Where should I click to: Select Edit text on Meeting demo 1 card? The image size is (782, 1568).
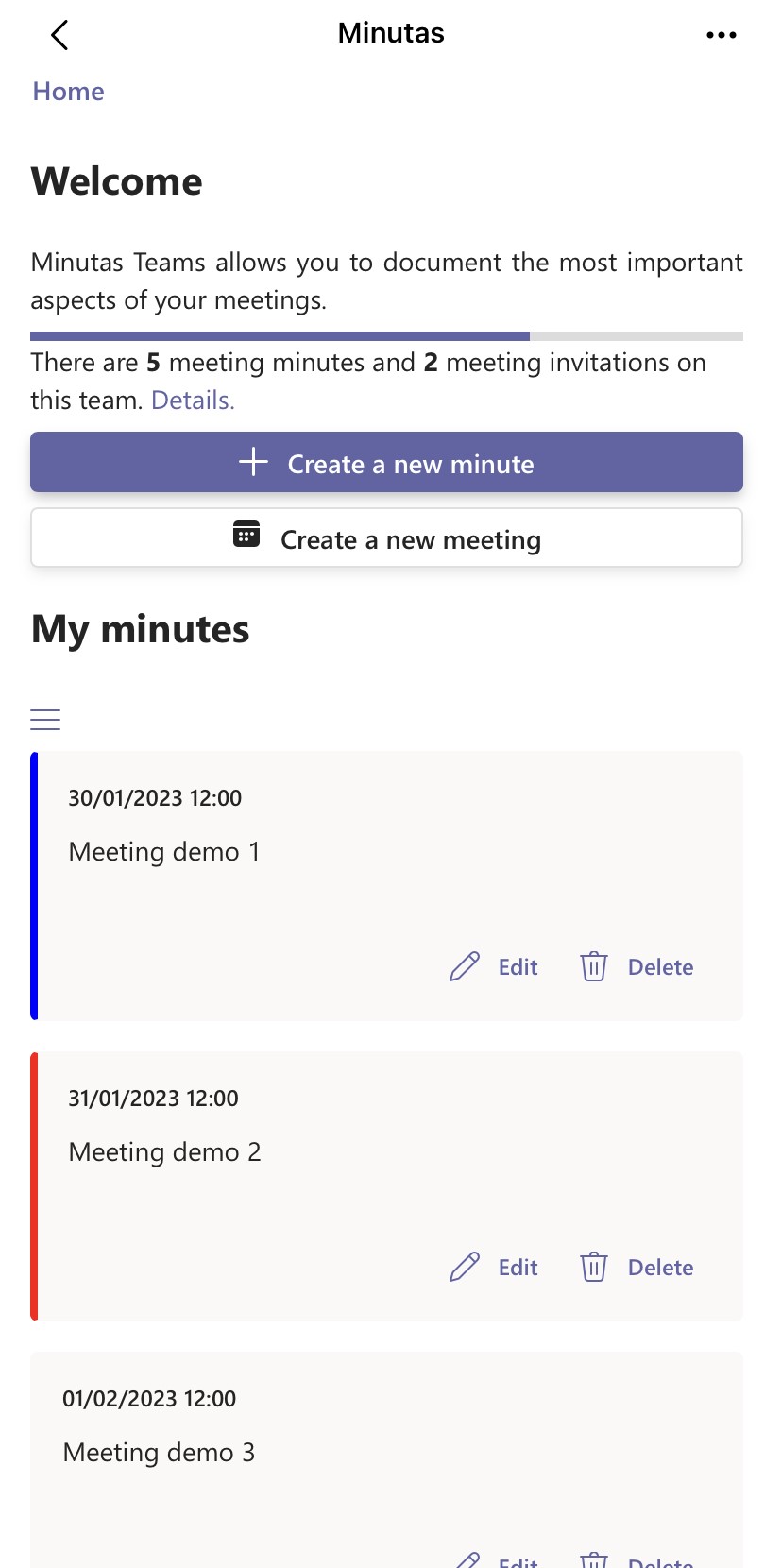pyautogui.click(x=518, y=967)
